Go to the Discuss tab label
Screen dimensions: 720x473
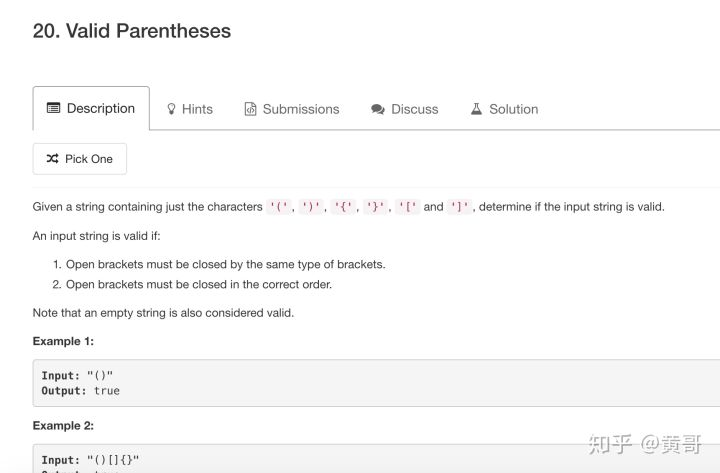(414, 109)
